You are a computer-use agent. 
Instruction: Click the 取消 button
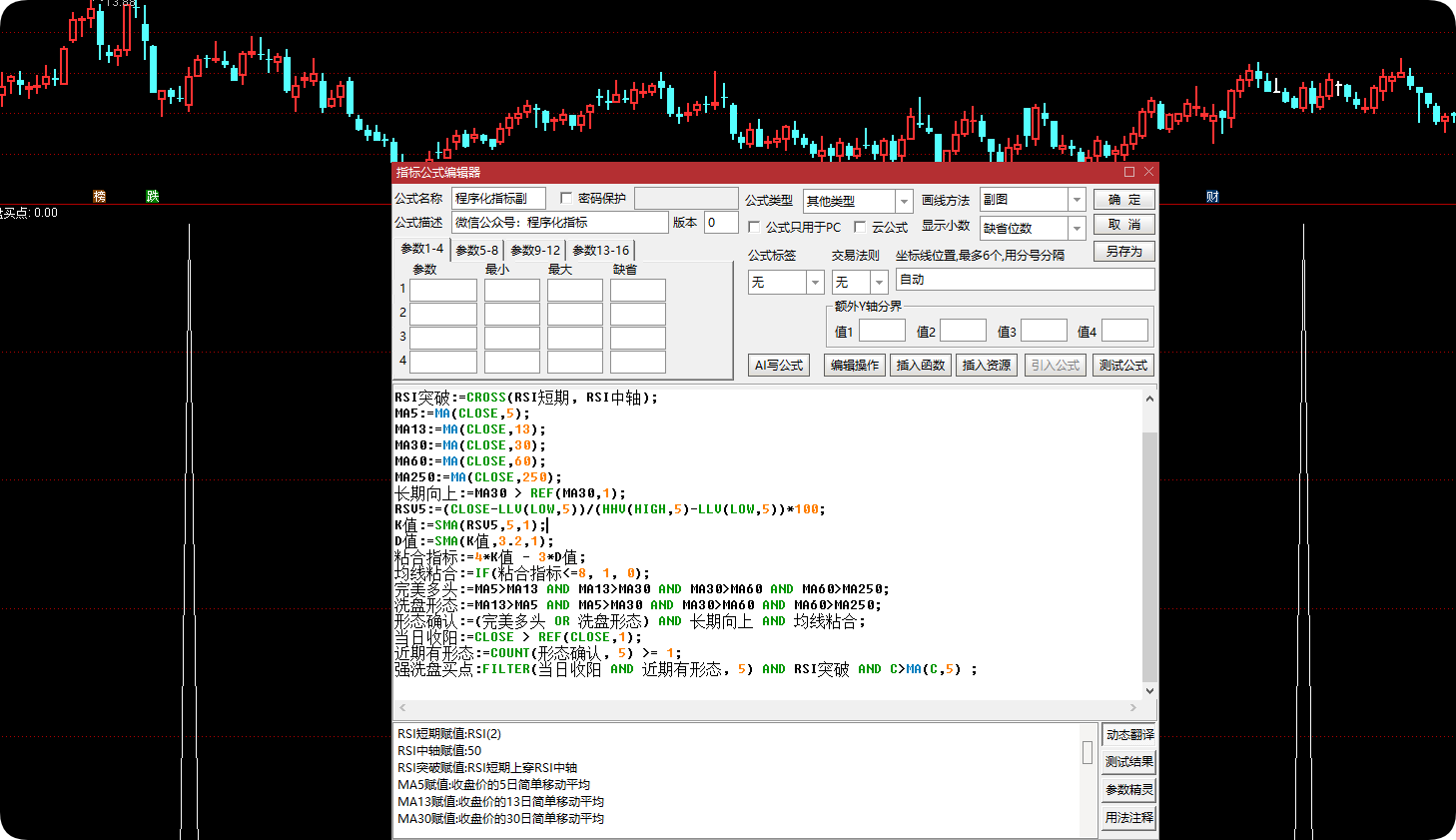1124,225
